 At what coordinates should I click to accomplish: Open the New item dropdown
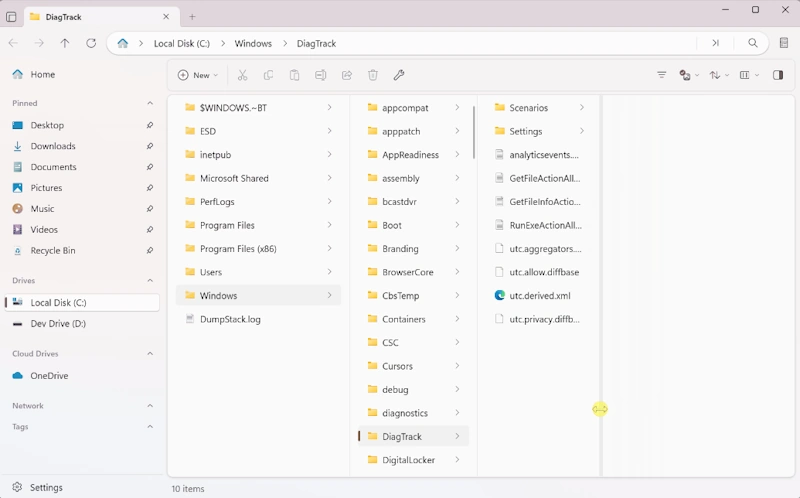[x=198, y=75]
